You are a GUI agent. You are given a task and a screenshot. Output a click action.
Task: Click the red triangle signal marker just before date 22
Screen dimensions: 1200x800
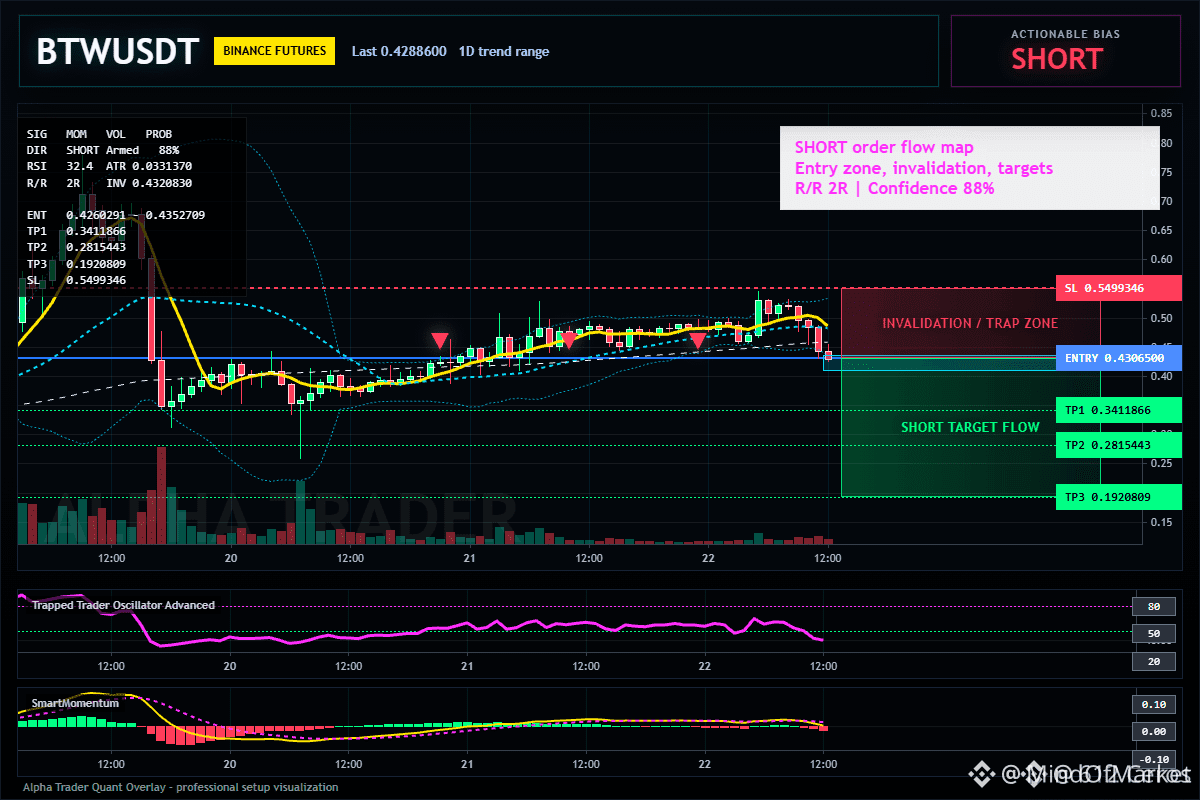pyautogui.click(x=696, y=341)
